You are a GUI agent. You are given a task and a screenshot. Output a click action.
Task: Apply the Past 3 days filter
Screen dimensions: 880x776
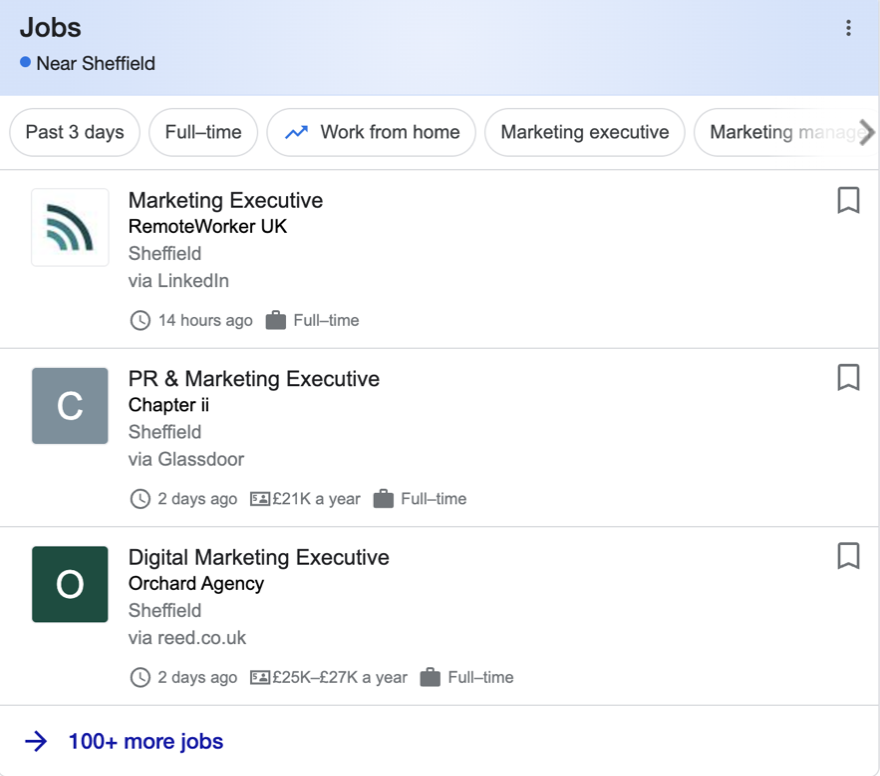pos(75,132)
